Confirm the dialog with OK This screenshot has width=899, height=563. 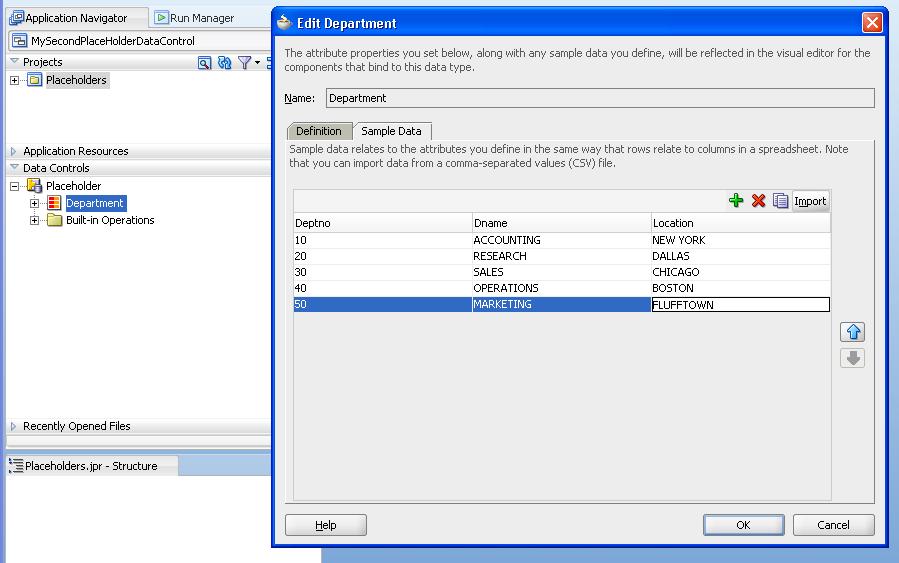742,525
